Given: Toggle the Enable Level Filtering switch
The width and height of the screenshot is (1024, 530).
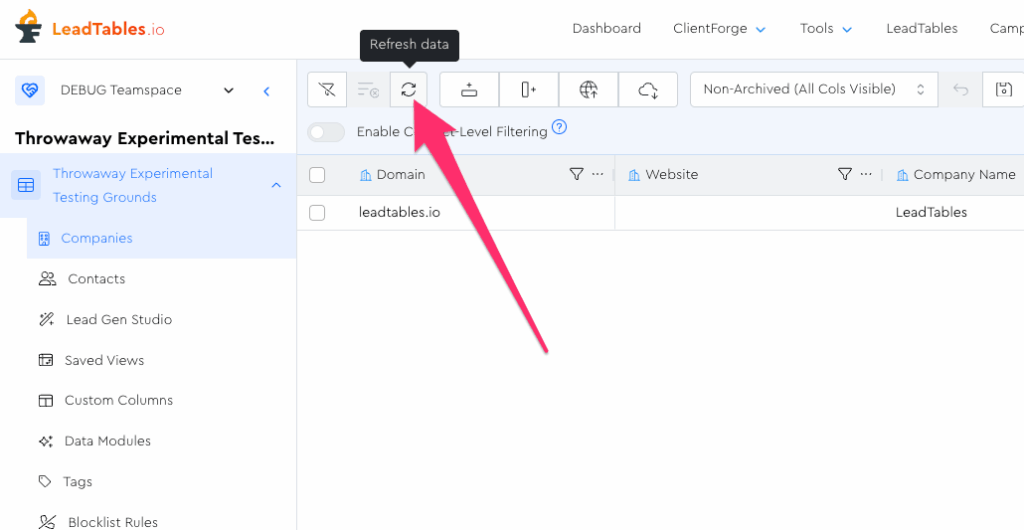Looking at the screenshot, I should 326,132.
